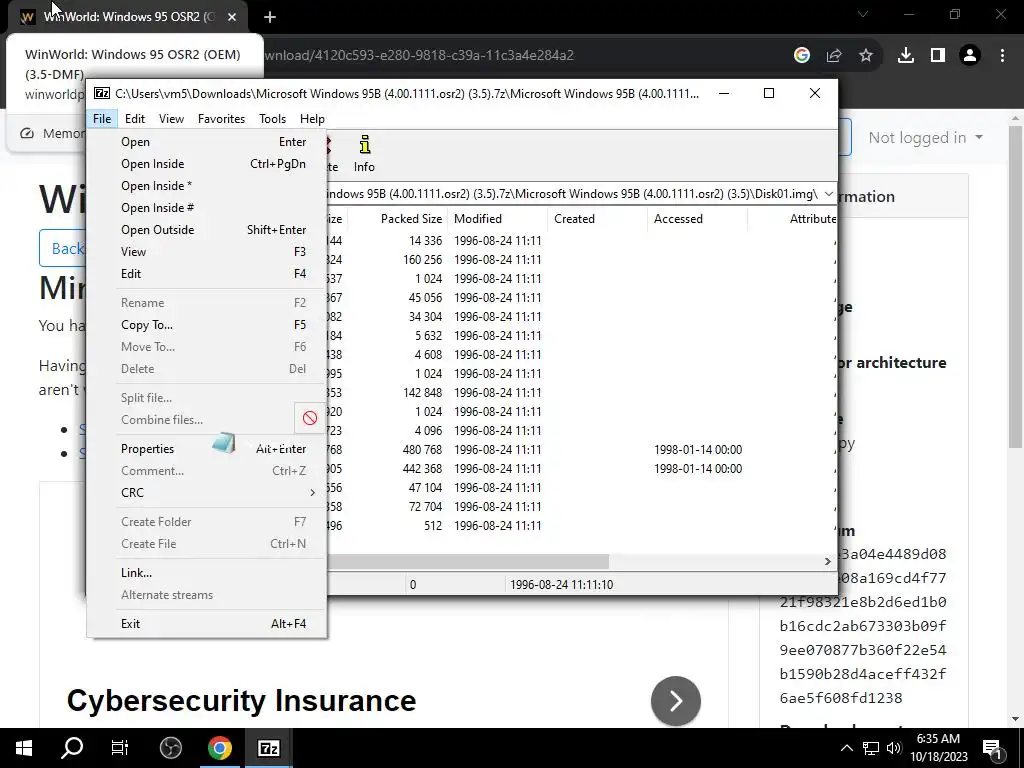This screenshot has height=768, width=1024.
Task: Click the 7z icon in the window title bar
Action: (x=102, y=93)
